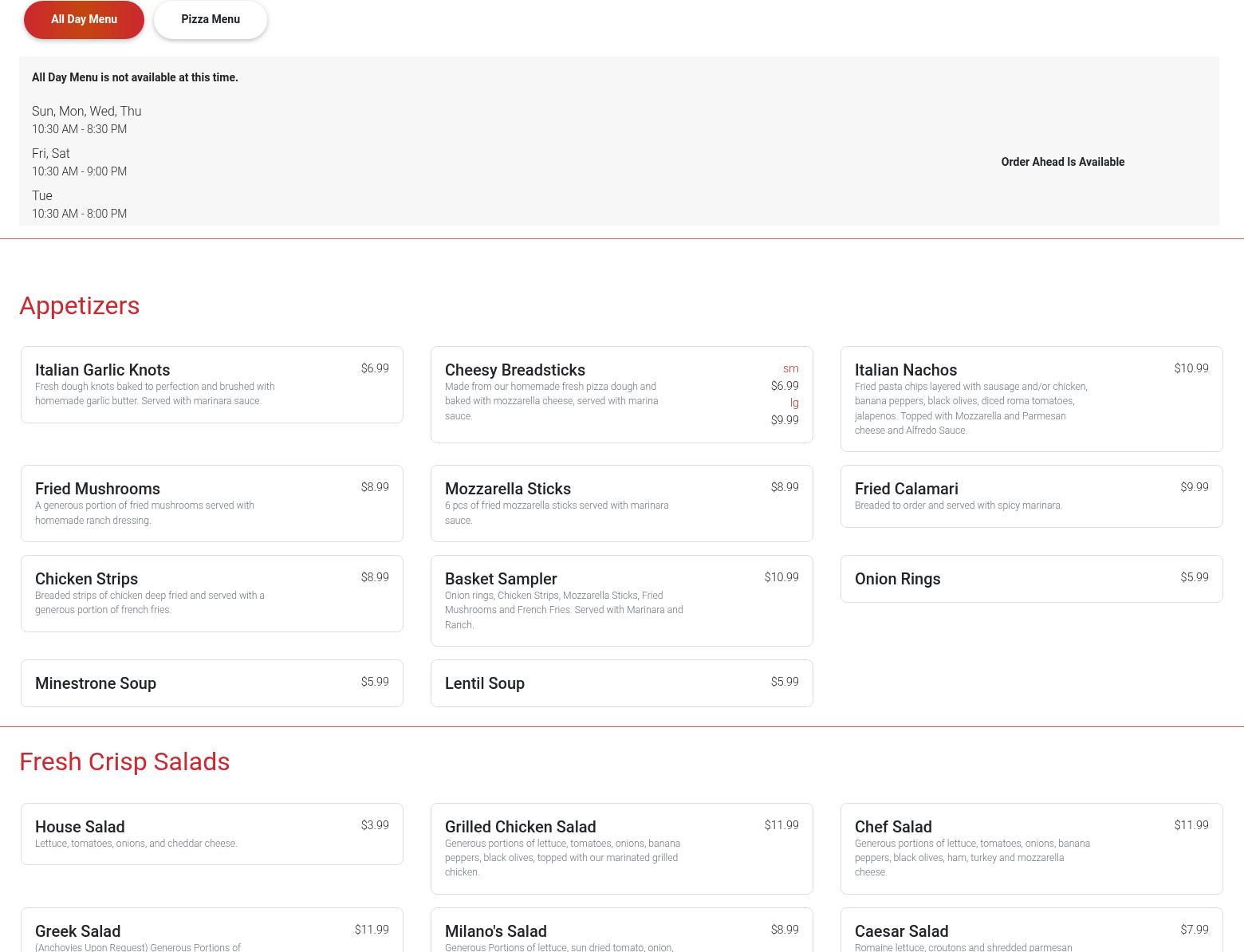Open the Pizza Menu tab

point(211,20)
